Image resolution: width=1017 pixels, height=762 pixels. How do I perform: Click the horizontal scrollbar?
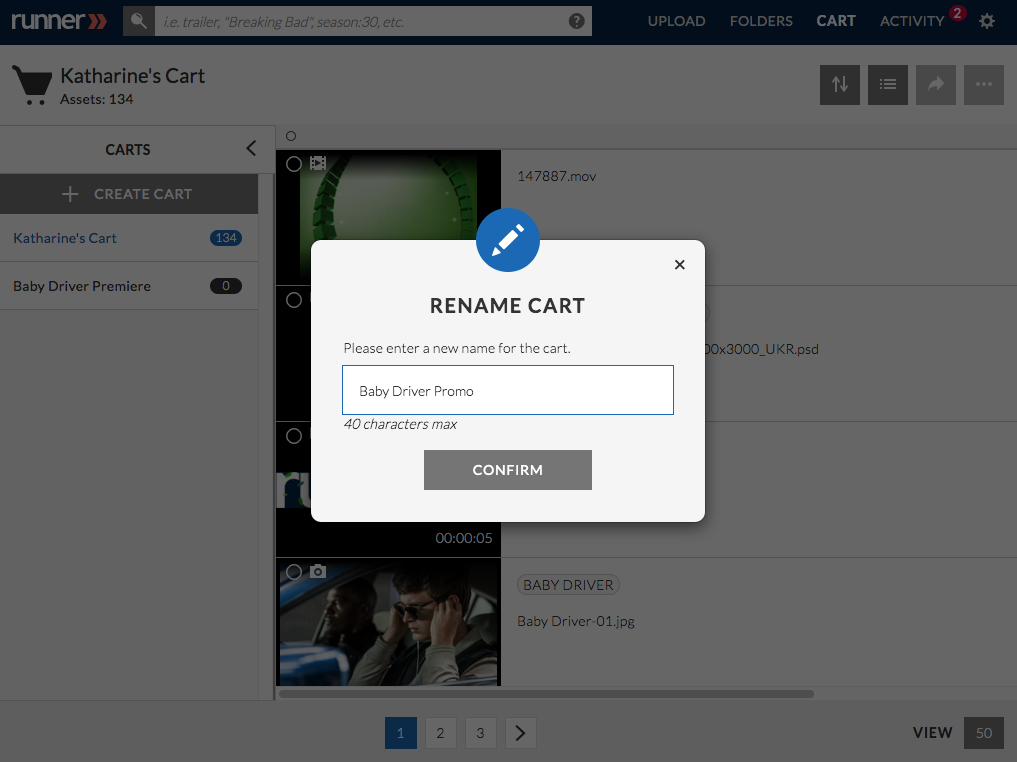point(546,694)
